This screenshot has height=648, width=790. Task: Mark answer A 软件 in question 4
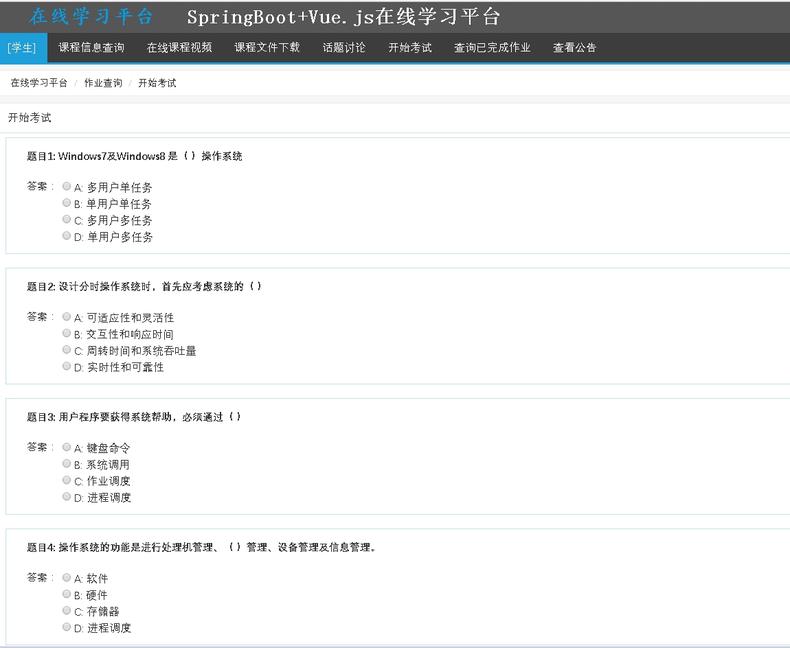point(67,577)
